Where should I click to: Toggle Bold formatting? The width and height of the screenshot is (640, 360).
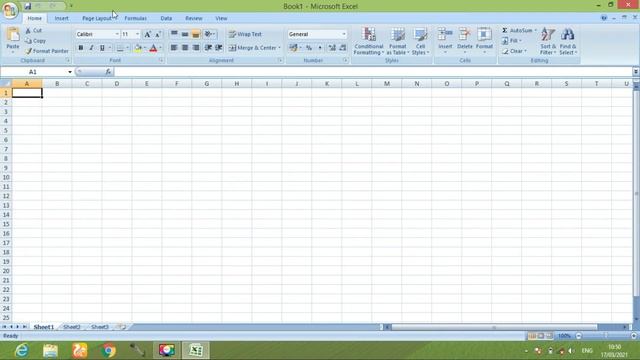tap(81, 48)
